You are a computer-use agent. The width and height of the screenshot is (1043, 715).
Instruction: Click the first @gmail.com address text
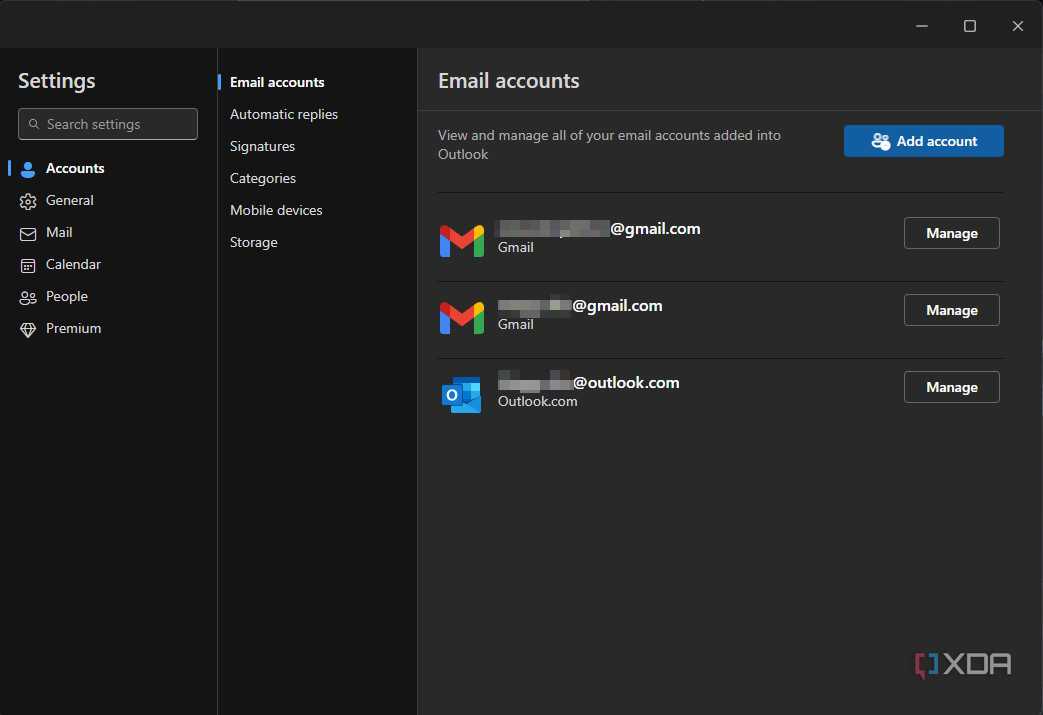click(x=599, y=229)
